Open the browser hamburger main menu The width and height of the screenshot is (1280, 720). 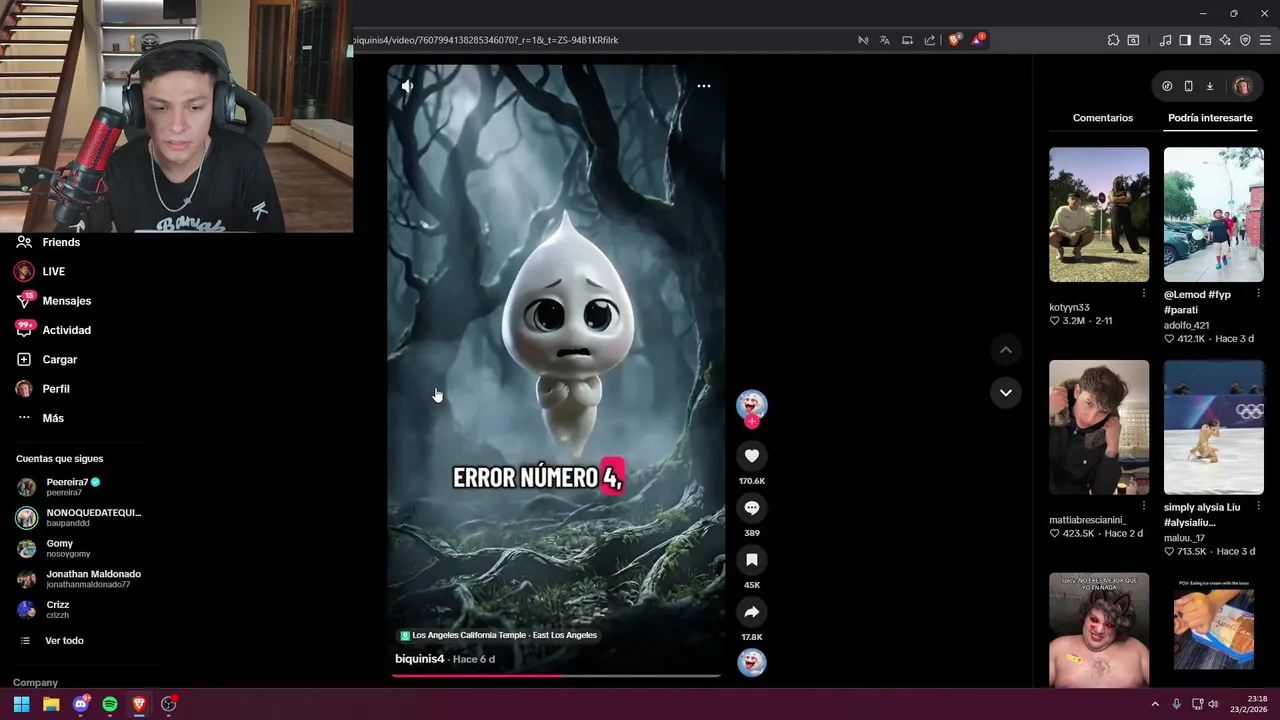pos(1265,40)
